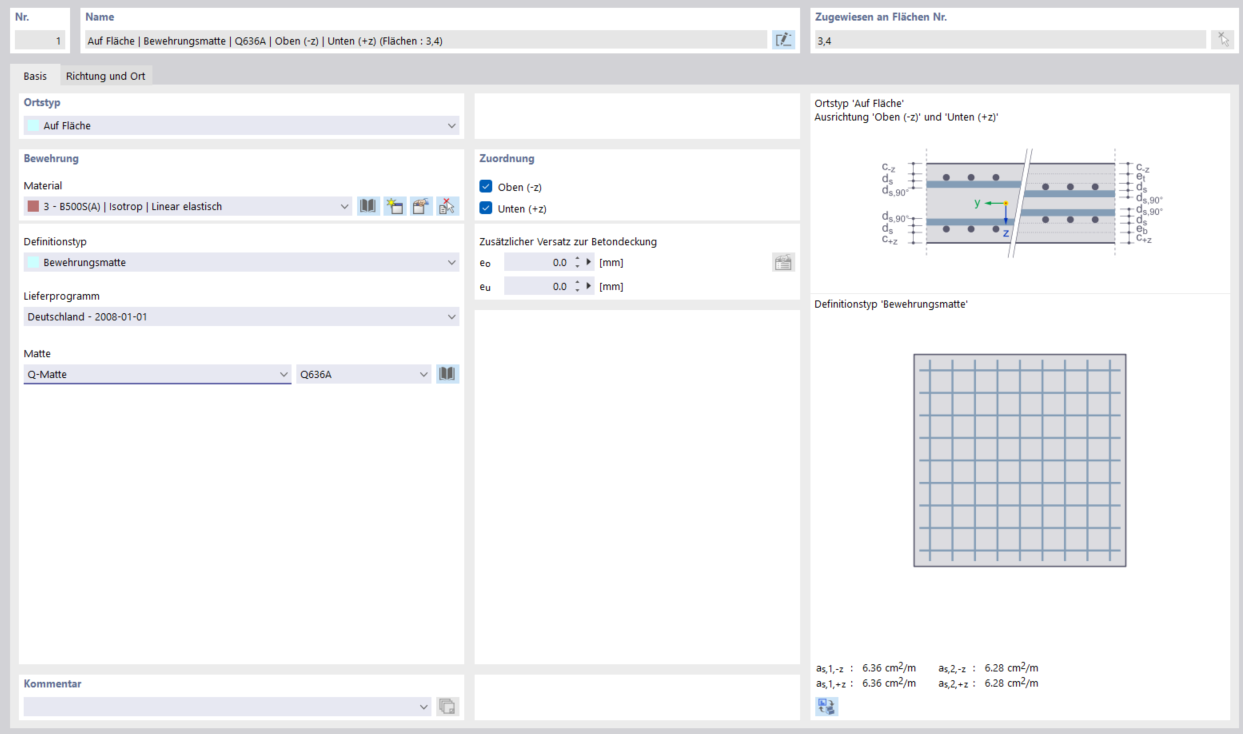Screen dimensions: 1243x734
Task: Open the Kommentar dropdown
Action: click(228, 706)
